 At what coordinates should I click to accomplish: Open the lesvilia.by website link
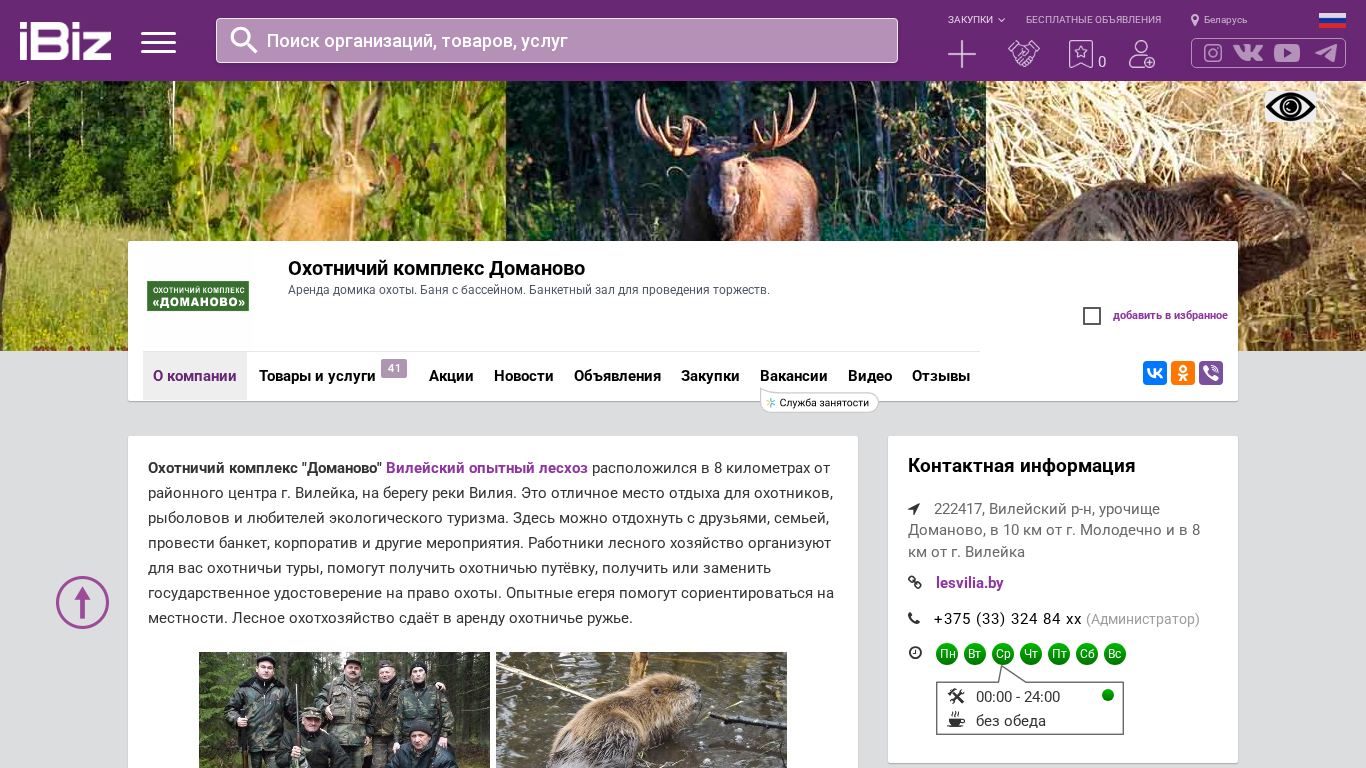click(969, 583)
